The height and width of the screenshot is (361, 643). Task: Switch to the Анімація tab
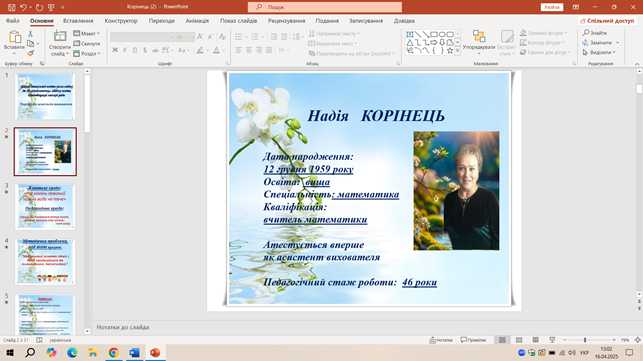tap(197, 21)
